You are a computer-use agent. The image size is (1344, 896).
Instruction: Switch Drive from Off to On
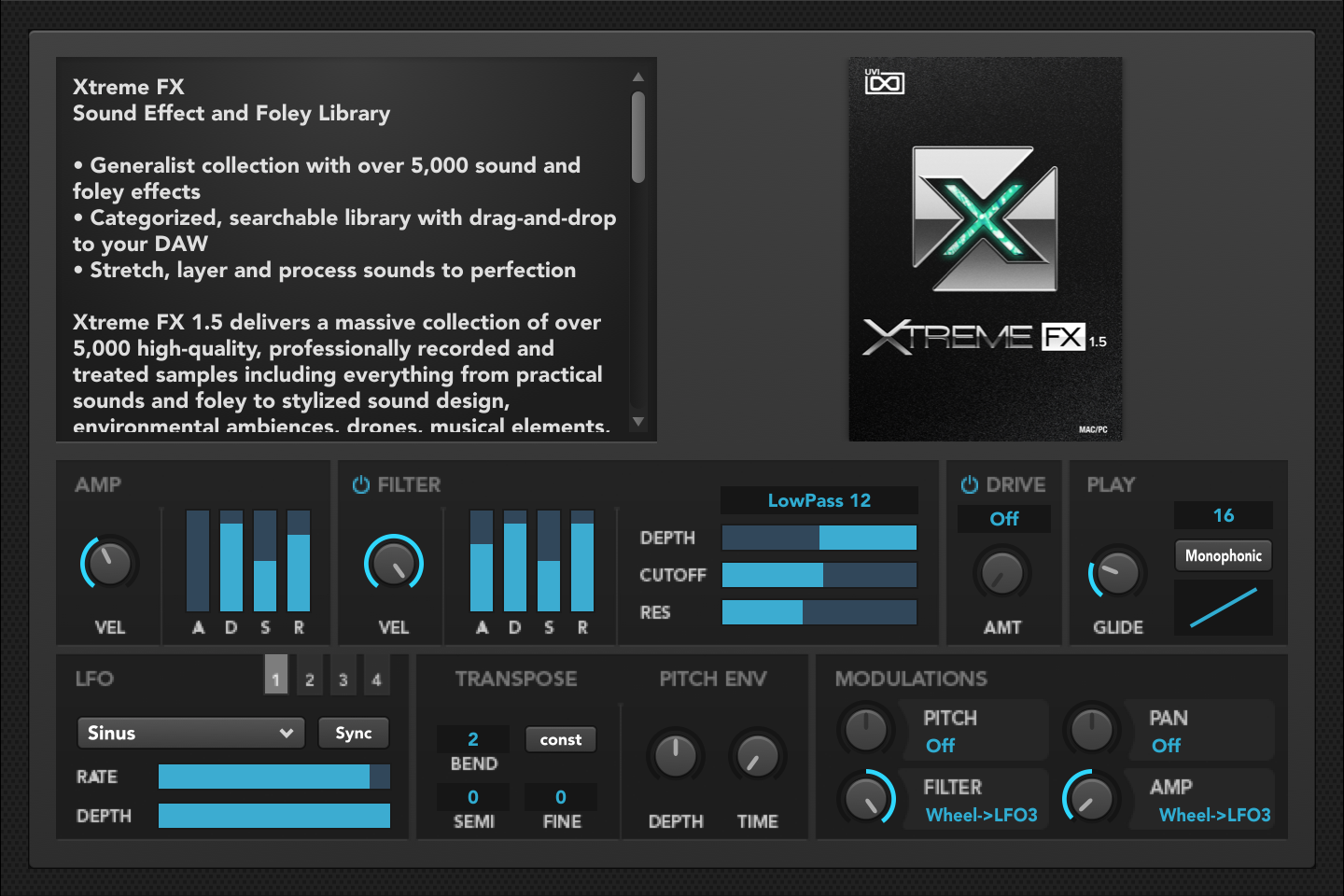(1003, 519)
